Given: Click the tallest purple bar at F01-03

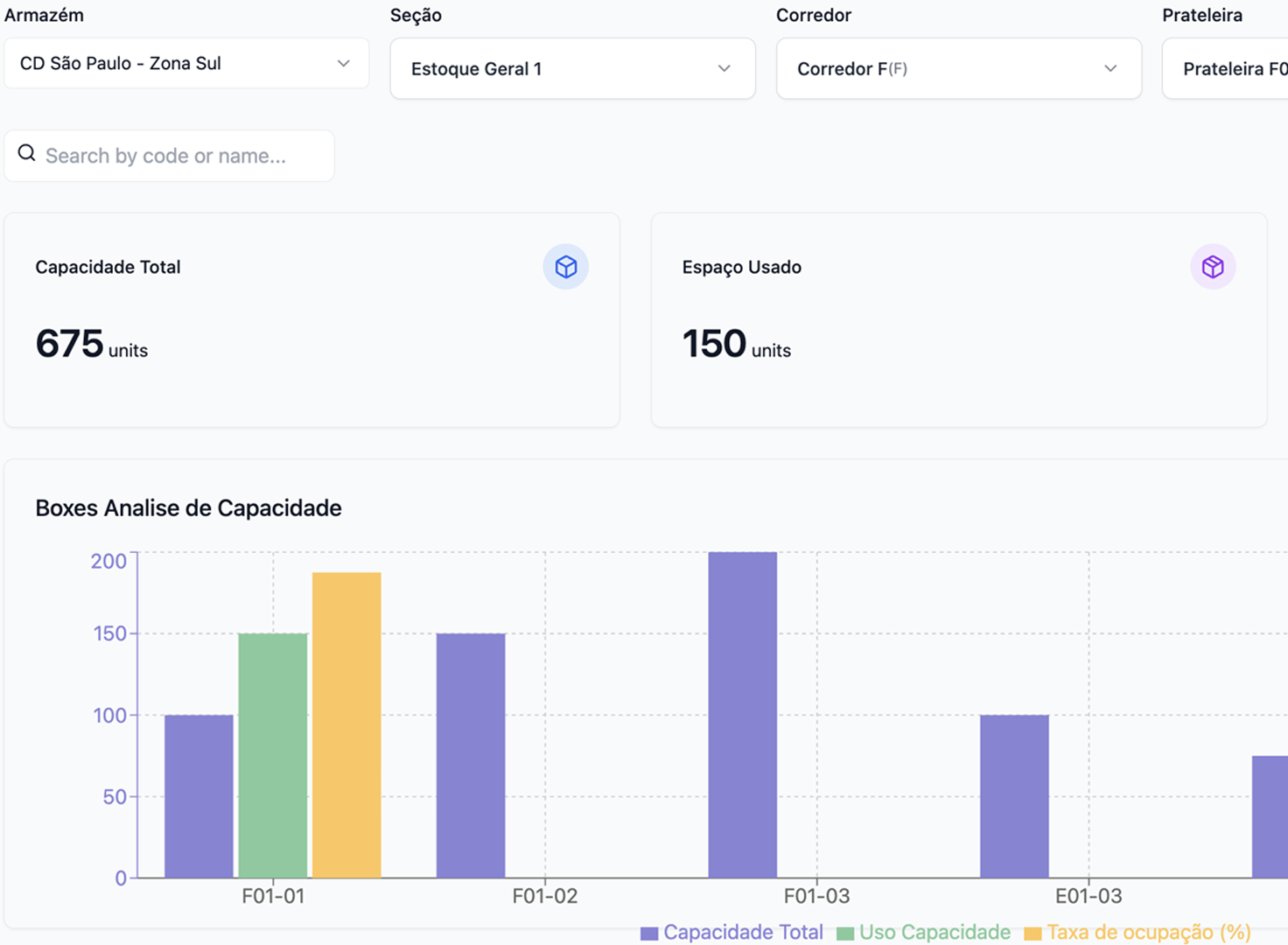Looking at the screenshot, I should (x=742, y=714).
